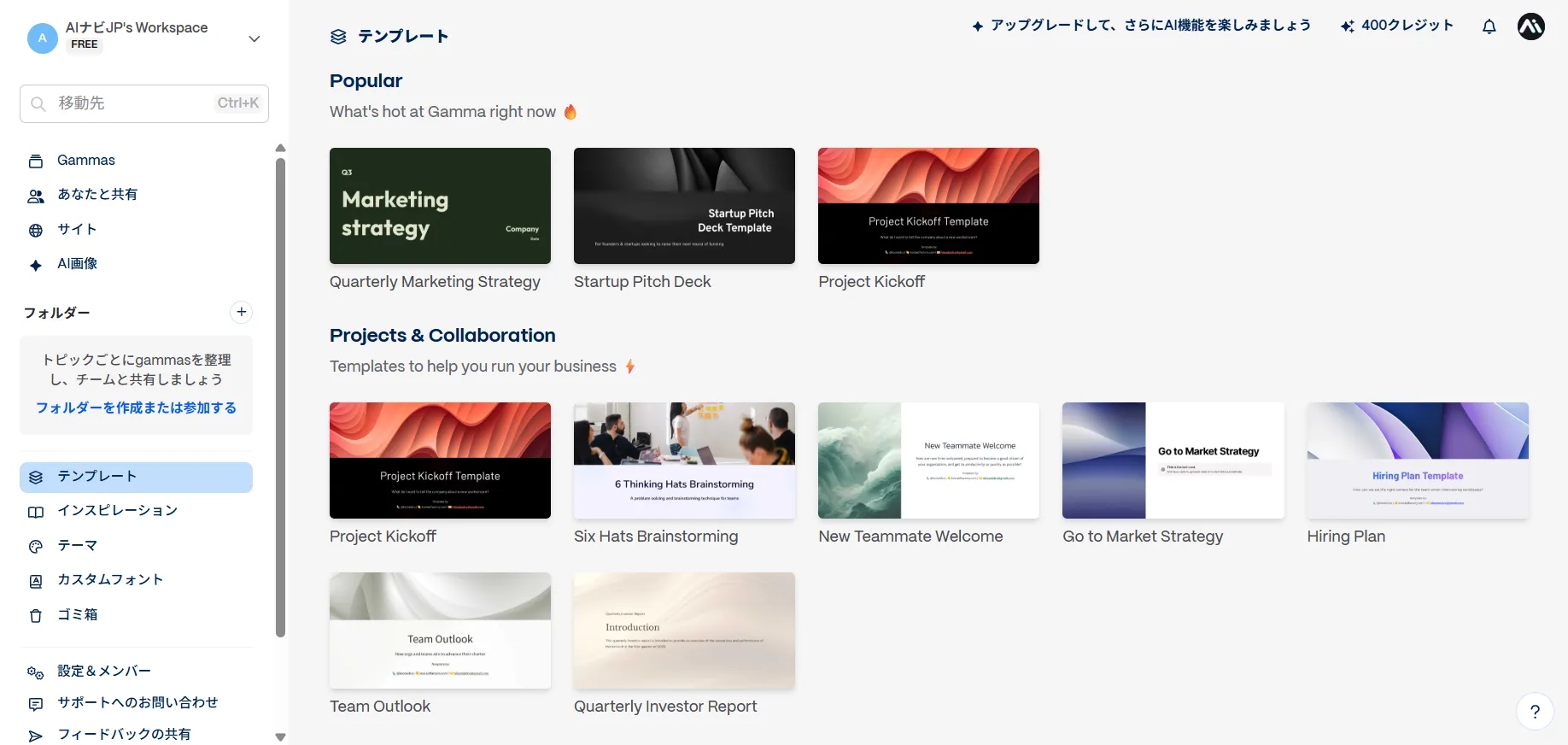Expand the AIナビJP's Workspace switcher chevron

pyautogui.click(x=254, y=38)
